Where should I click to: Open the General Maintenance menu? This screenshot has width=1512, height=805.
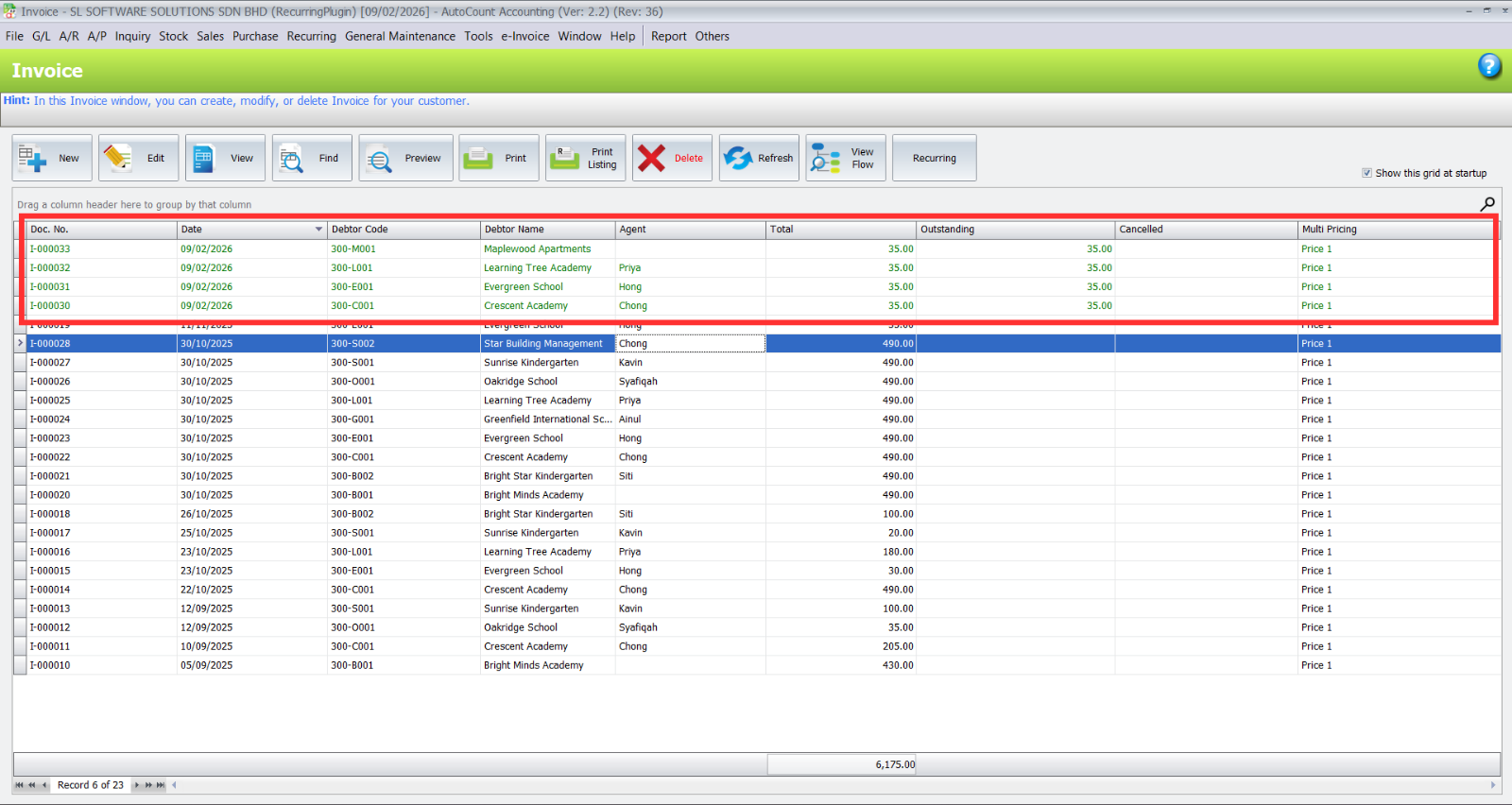400,36
